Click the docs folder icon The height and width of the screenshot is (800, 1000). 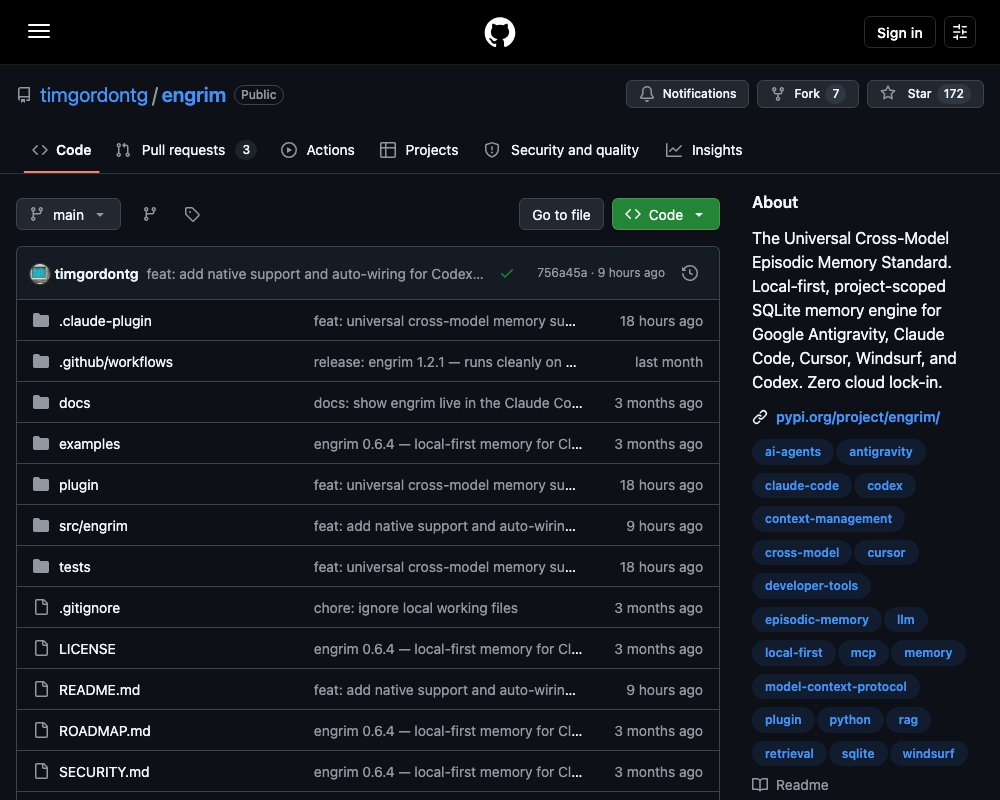[x=41, y=402]
